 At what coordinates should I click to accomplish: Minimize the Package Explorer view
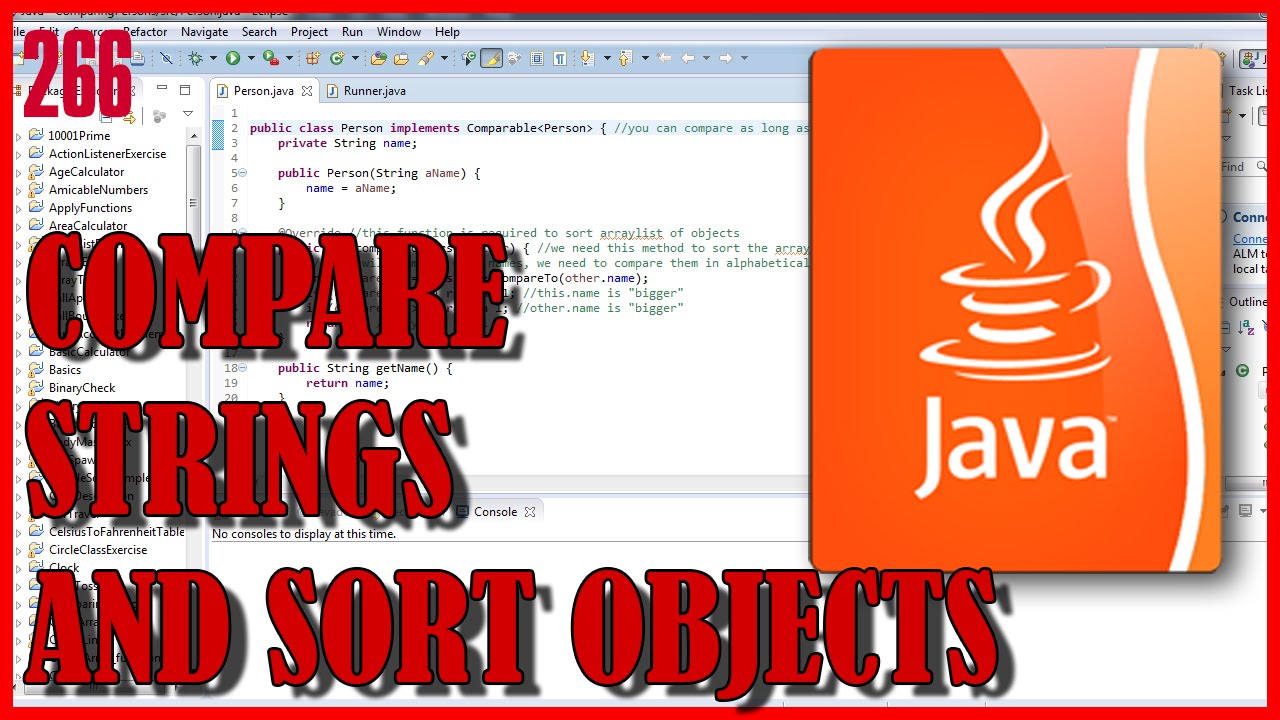tap(162, 89)
